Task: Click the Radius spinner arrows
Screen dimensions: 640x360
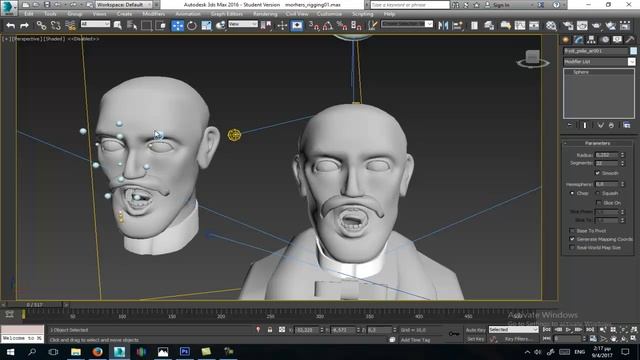Action: pyautogui.click(x=622, y=155)
